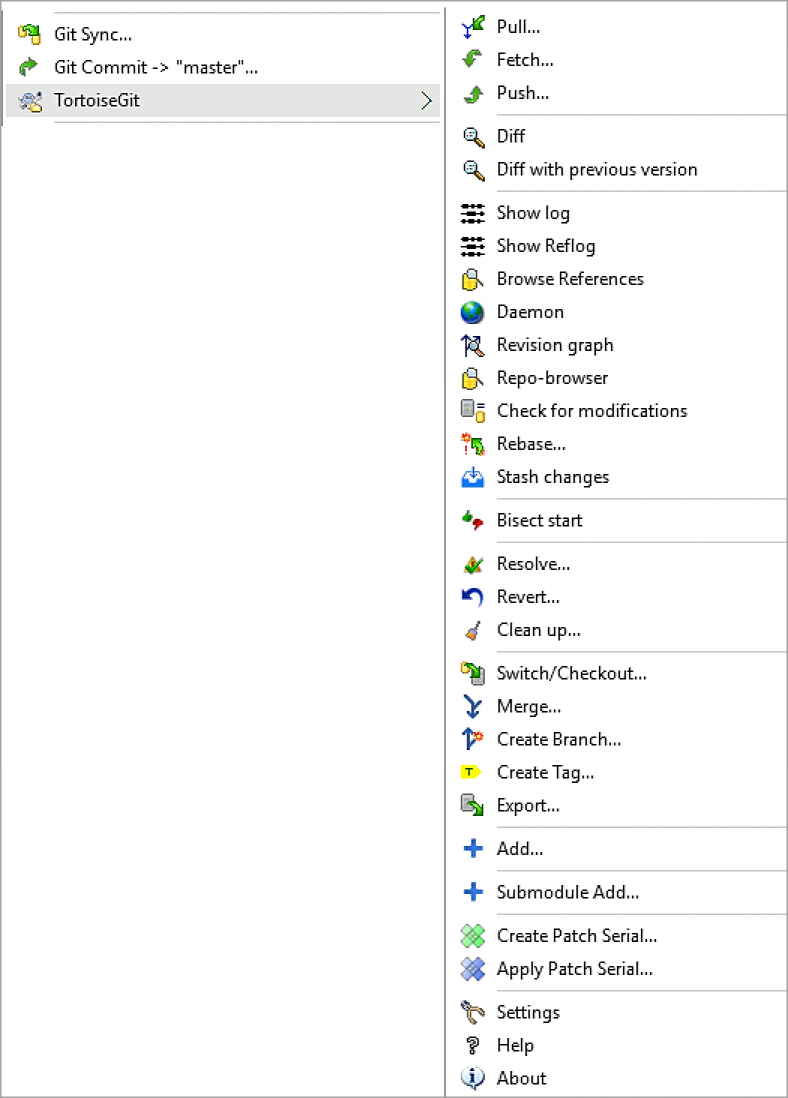Click the Clean up broom icon
The width and height of the screenshot is (788, 1098).
pyautogui.click(x=473, y=630)
